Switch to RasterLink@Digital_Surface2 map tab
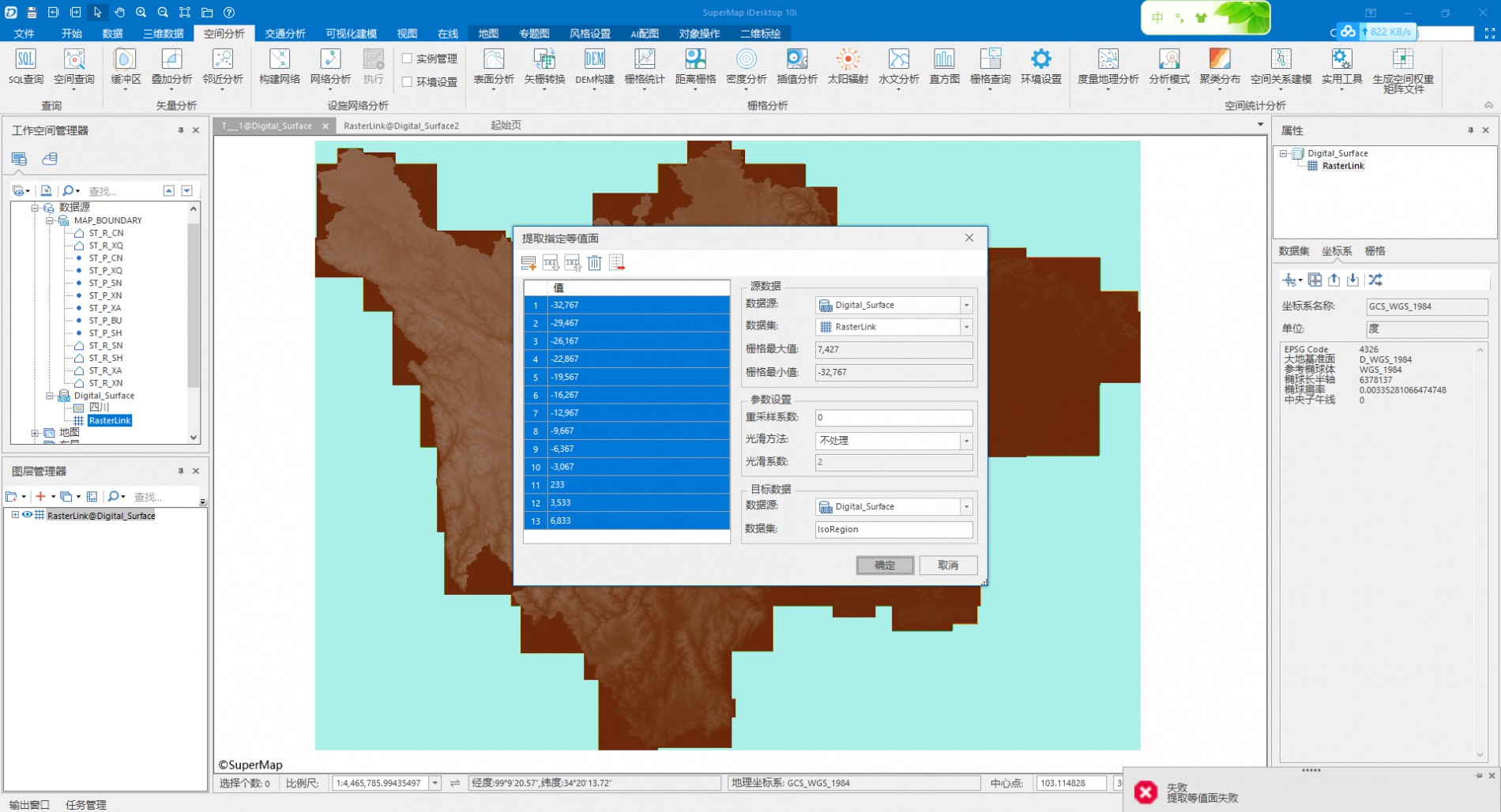Image resolution: width=1501 pixels, height=812 pixels. click(401, 126)
